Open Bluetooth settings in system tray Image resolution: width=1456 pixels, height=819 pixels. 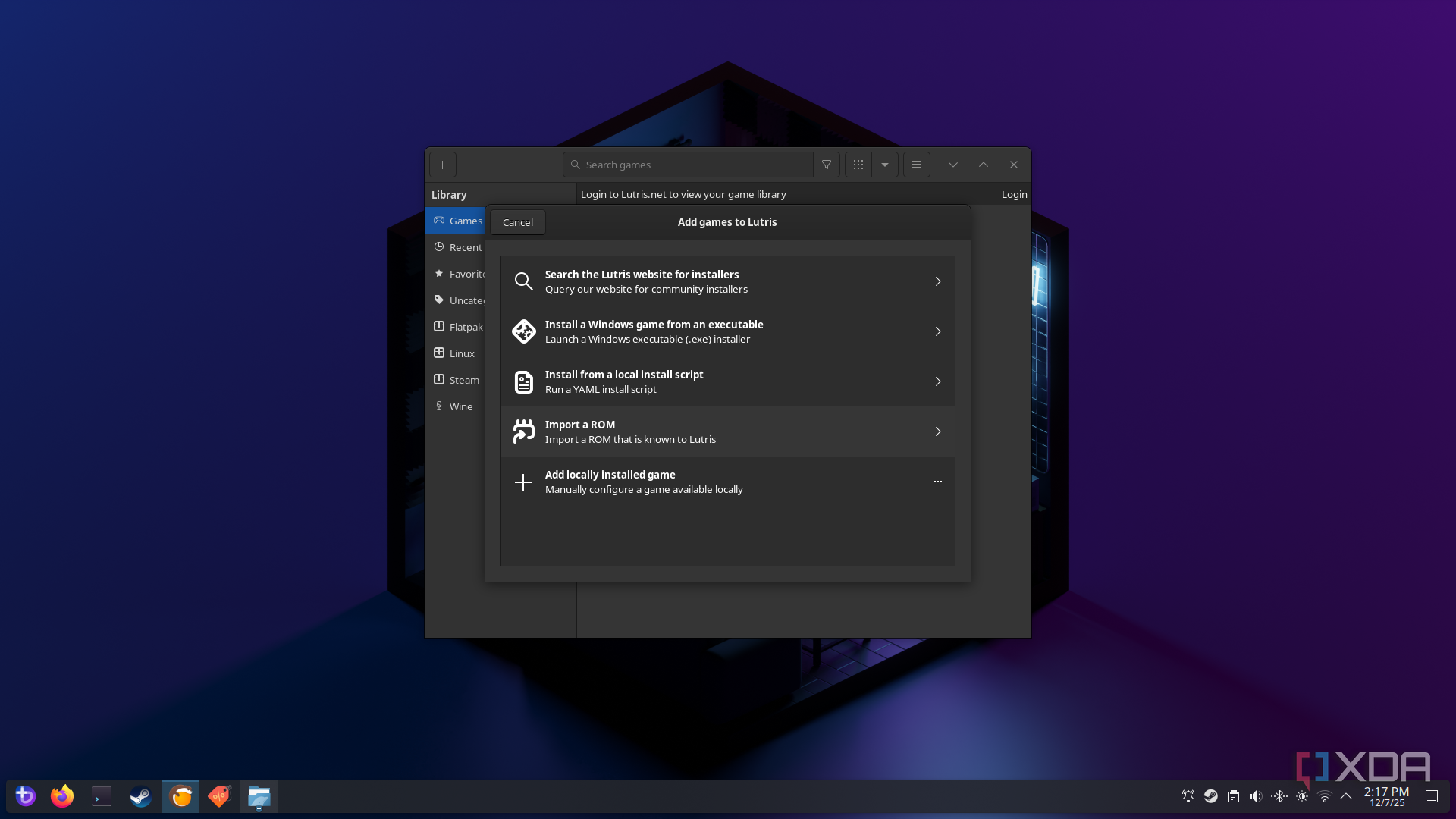[1279, 796]
